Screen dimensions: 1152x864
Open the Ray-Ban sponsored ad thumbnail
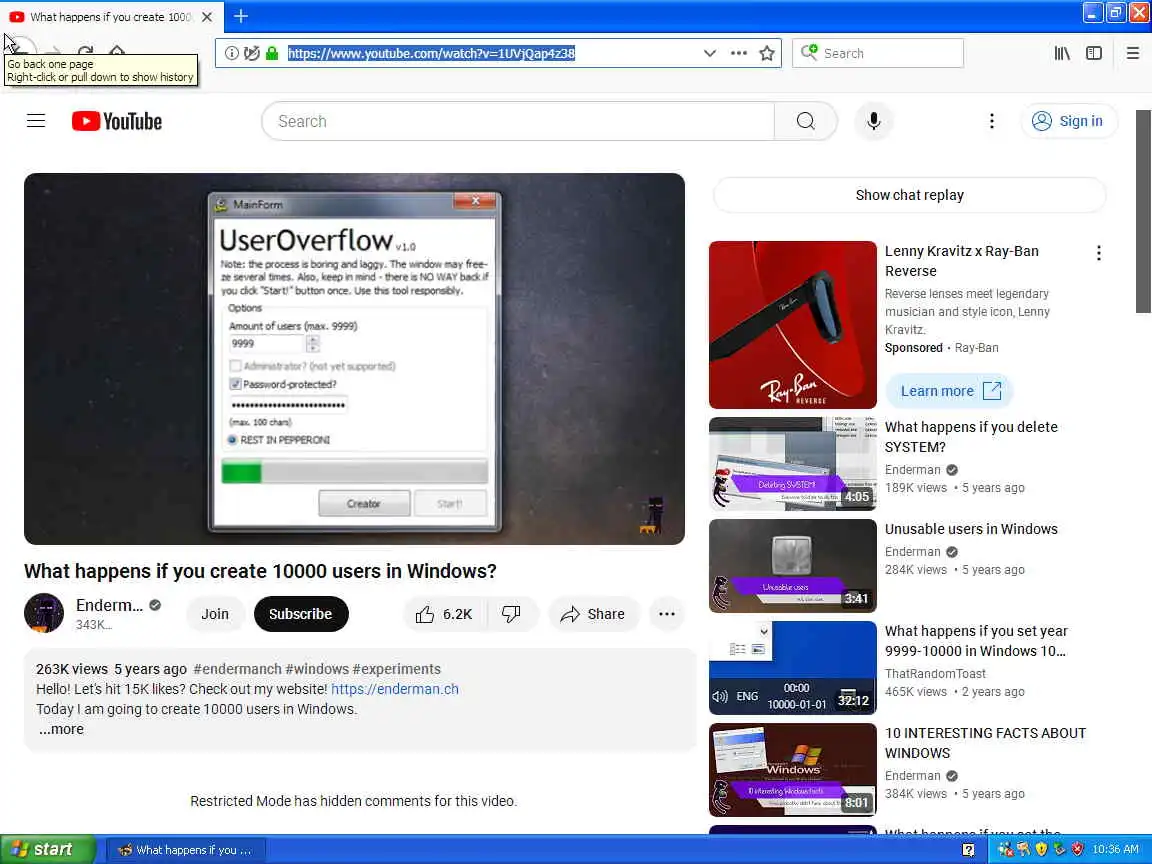pos(793,325)
